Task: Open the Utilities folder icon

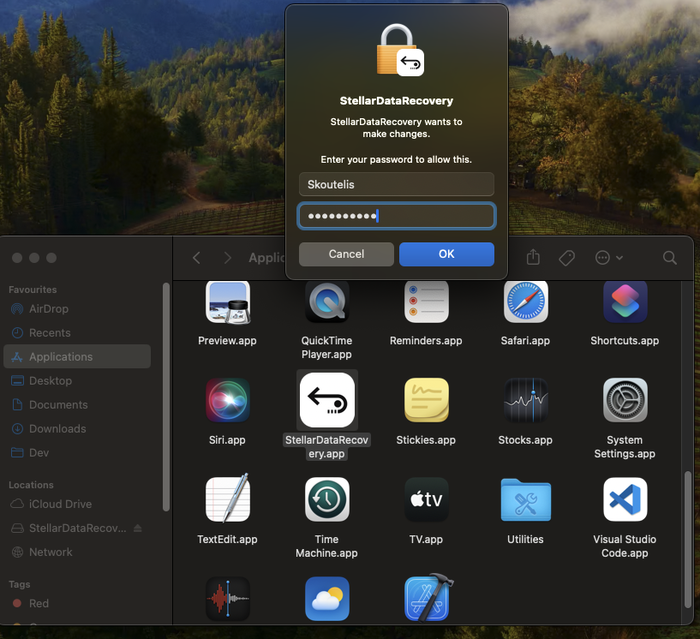Action: 525,500
